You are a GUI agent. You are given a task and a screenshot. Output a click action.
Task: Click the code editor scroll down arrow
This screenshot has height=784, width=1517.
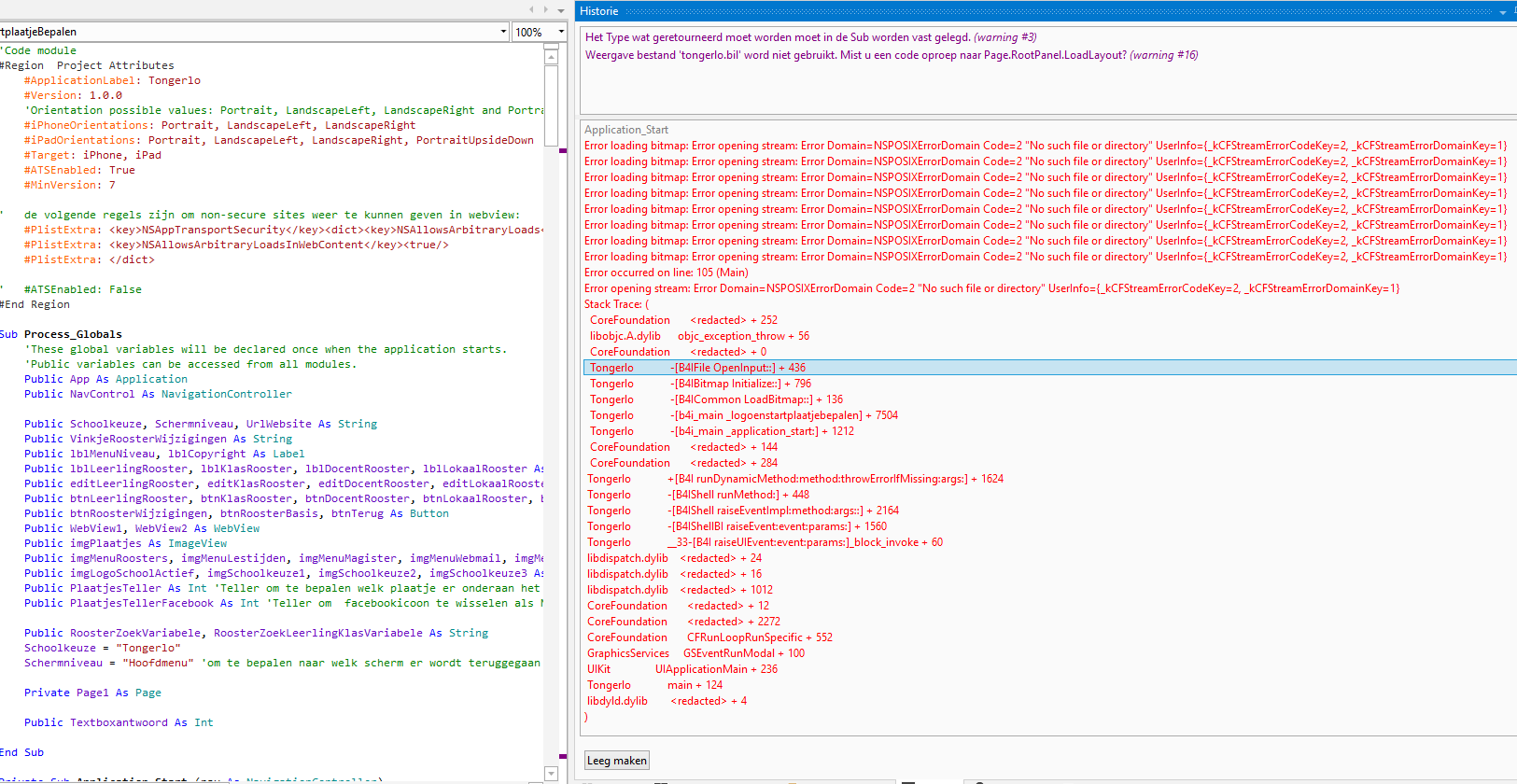click(x=551, y=773)
